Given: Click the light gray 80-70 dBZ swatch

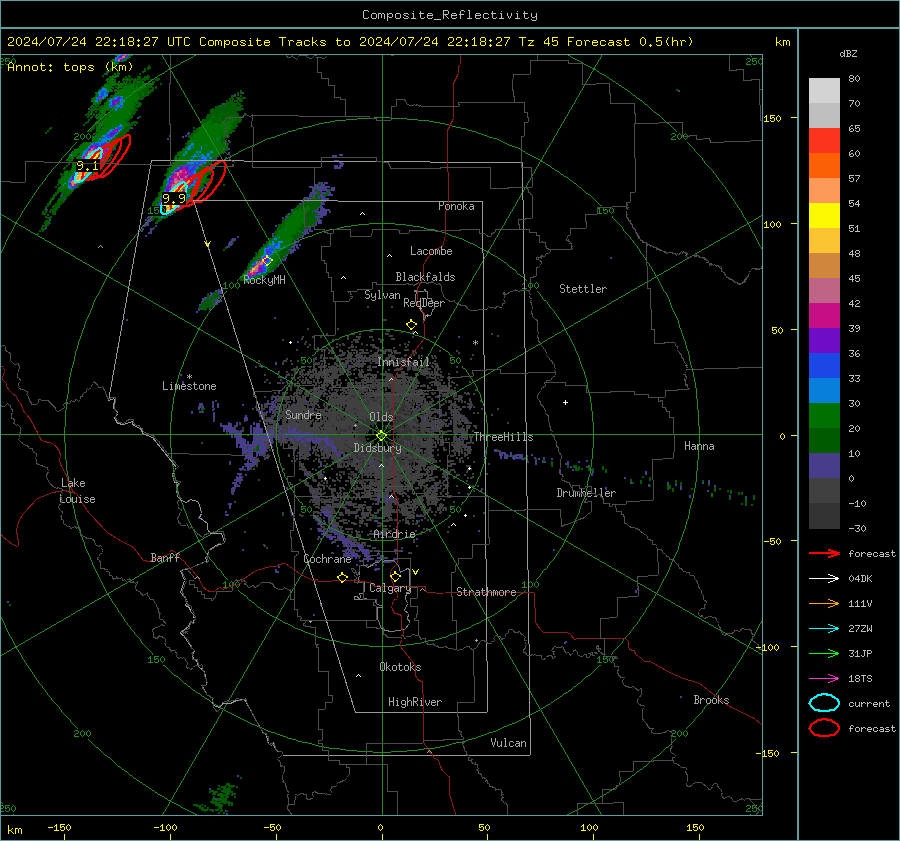Looking at the screenshot, I should coord(824,91).
